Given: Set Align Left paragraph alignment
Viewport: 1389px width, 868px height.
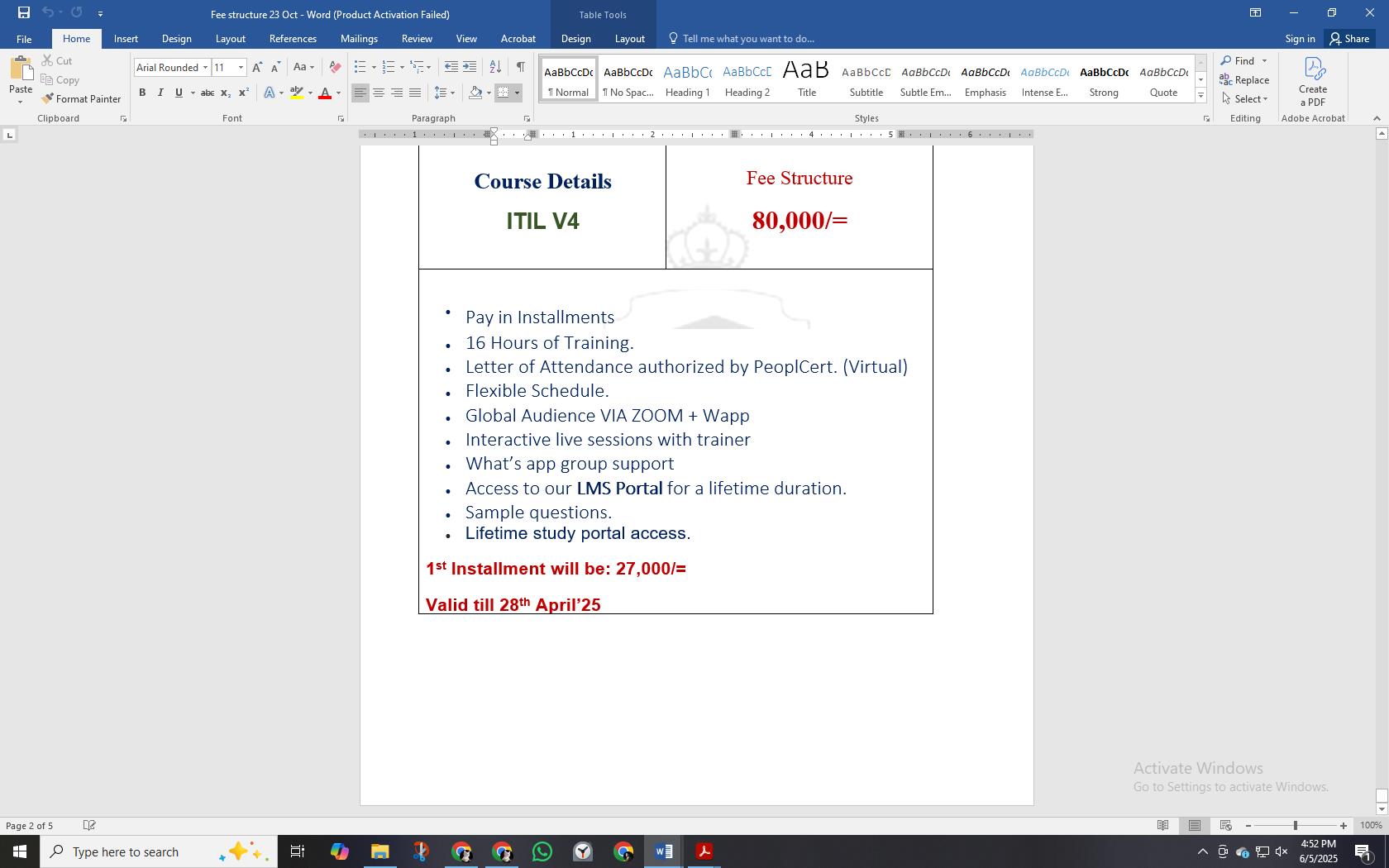Looking at the screenshot, I should click(x=360, y=93).
